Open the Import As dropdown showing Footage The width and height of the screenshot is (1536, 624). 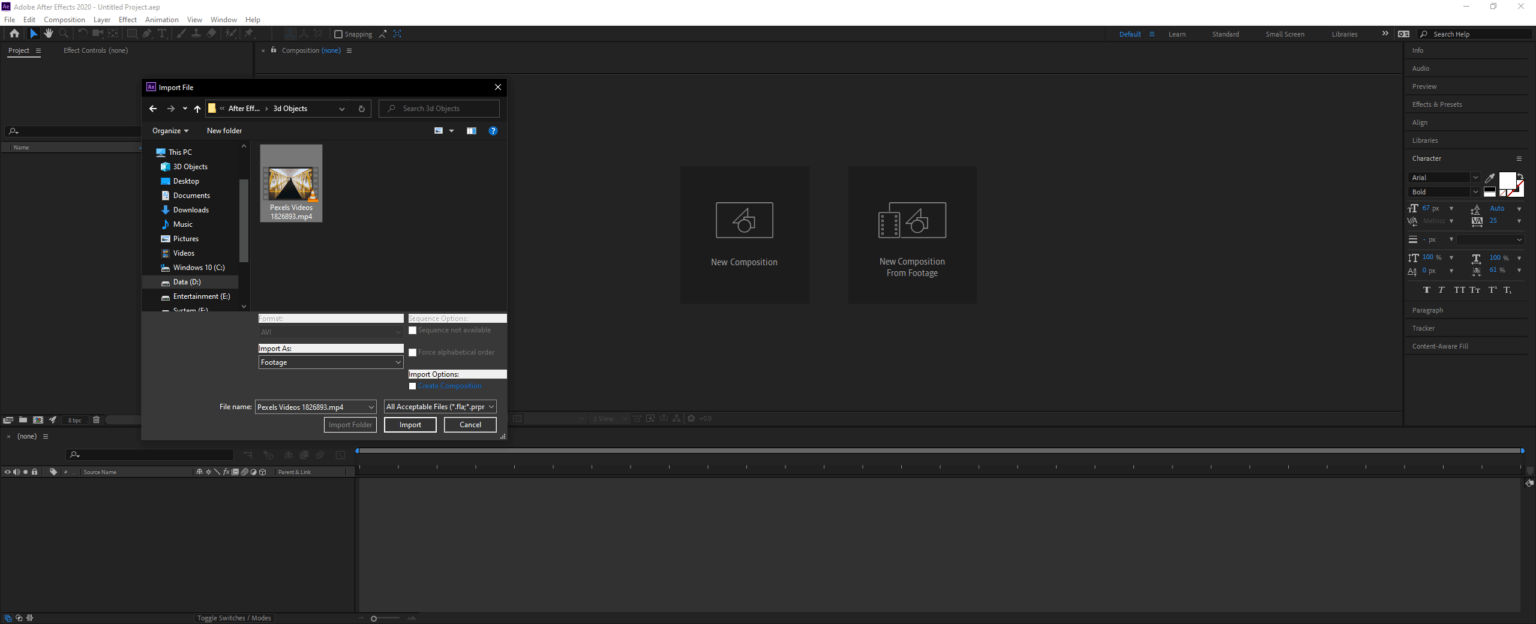coord(330,362)
